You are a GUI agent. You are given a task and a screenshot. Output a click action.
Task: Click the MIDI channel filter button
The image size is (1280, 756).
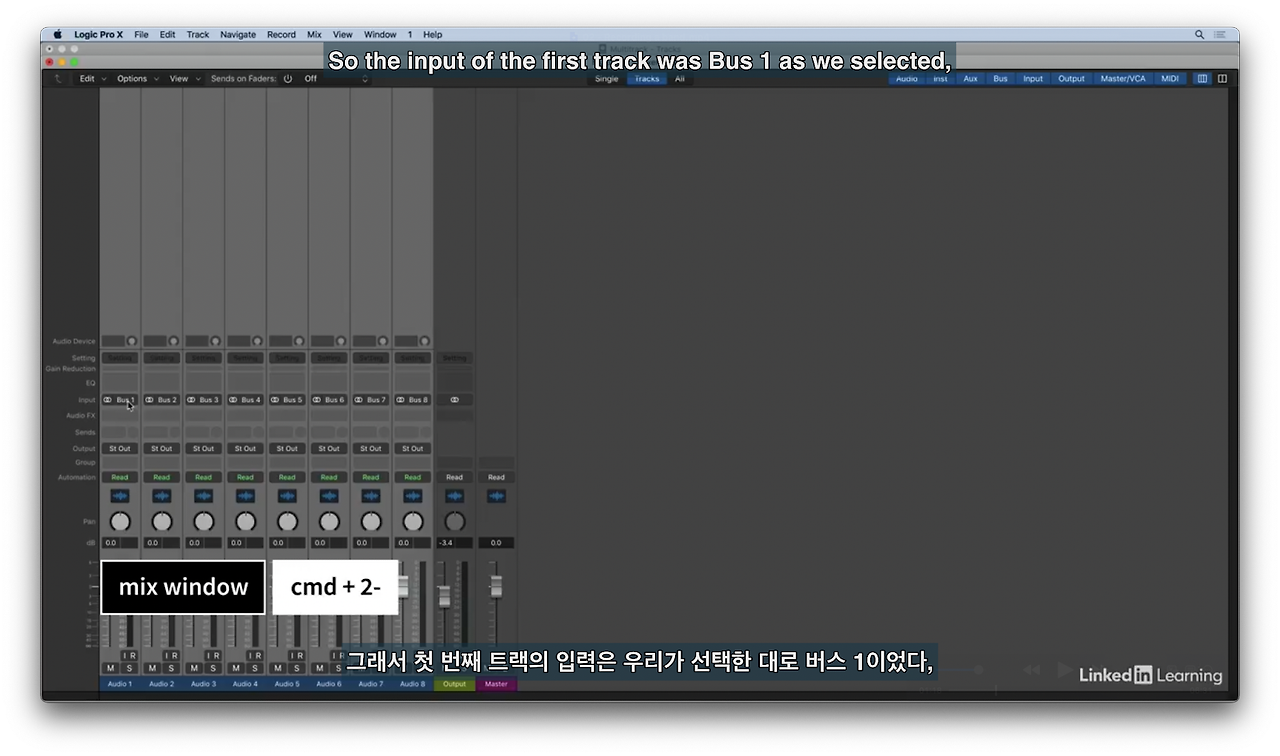[1170, 79]
